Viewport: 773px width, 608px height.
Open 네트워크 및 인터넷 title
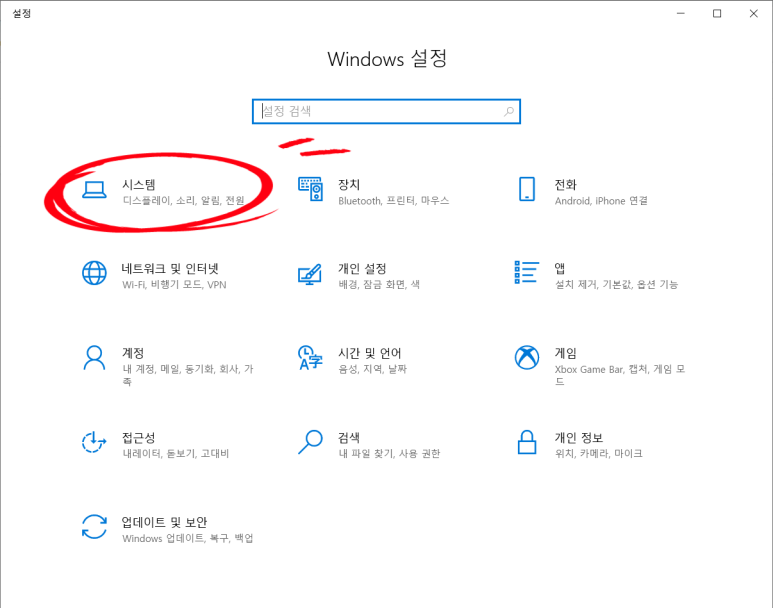tap(170, 269)
